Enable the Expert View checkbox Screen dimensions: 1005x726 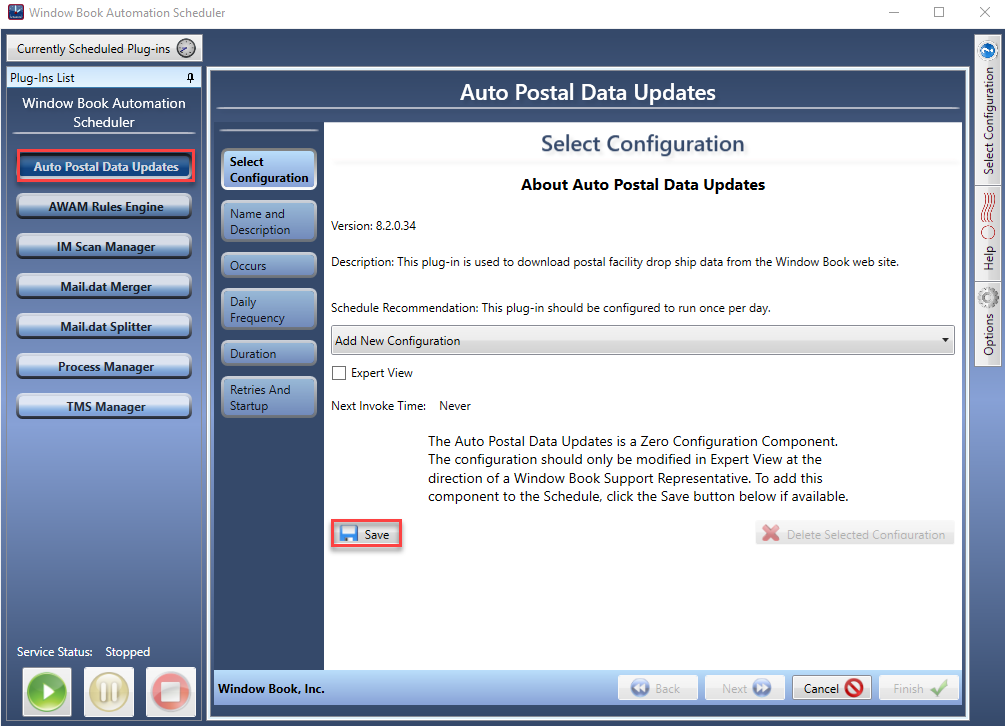339,373
